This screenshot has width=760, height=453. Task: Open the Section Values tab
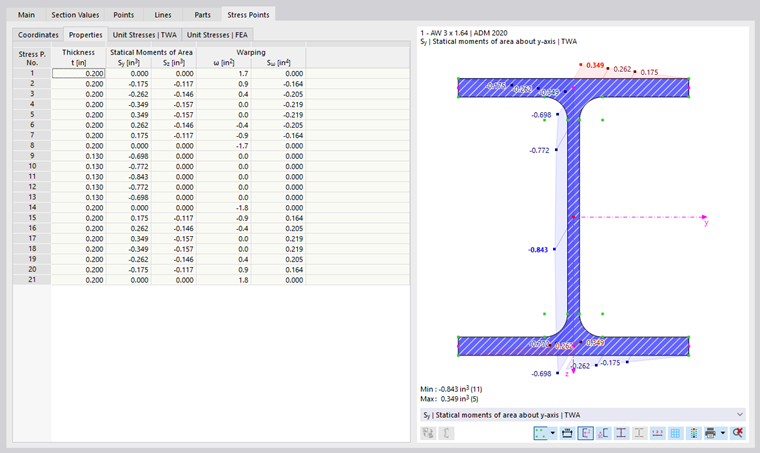(75, 15)
